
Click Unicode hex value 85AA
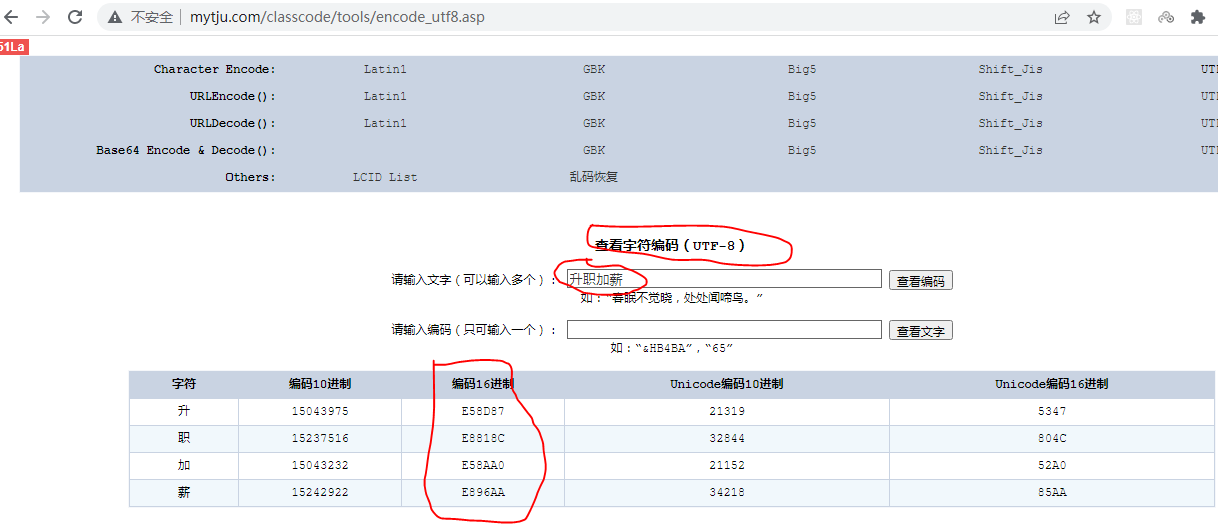coord(1051,492)
